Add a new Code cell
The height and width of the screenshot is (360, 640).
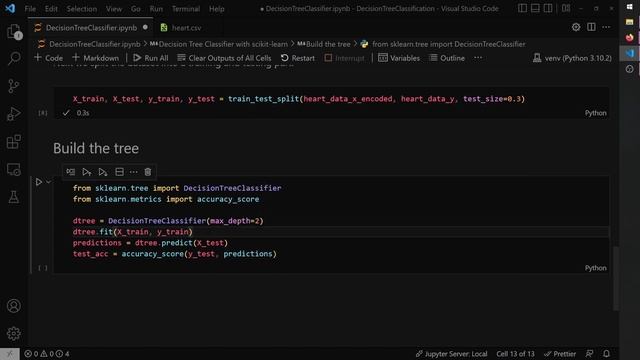tap(48, 58)
